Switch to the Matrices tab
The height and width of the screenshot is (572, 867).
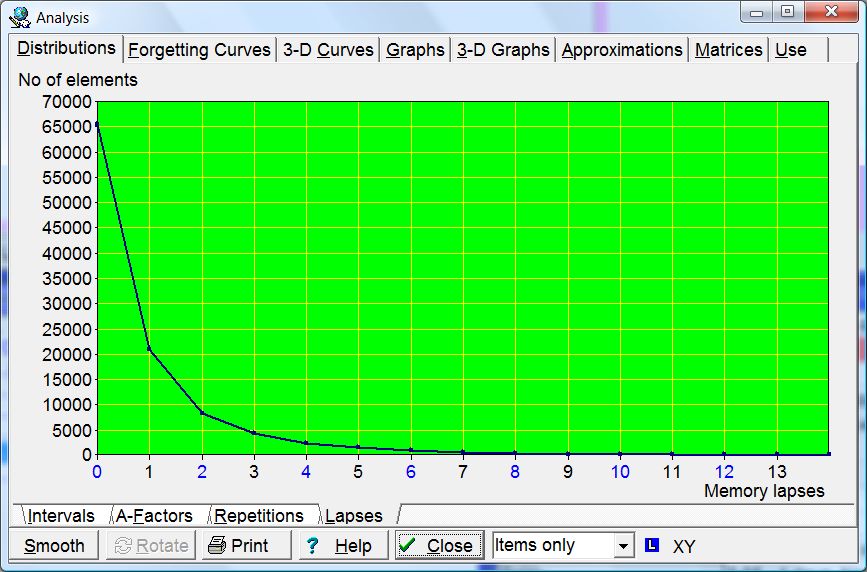click(728, 50)
